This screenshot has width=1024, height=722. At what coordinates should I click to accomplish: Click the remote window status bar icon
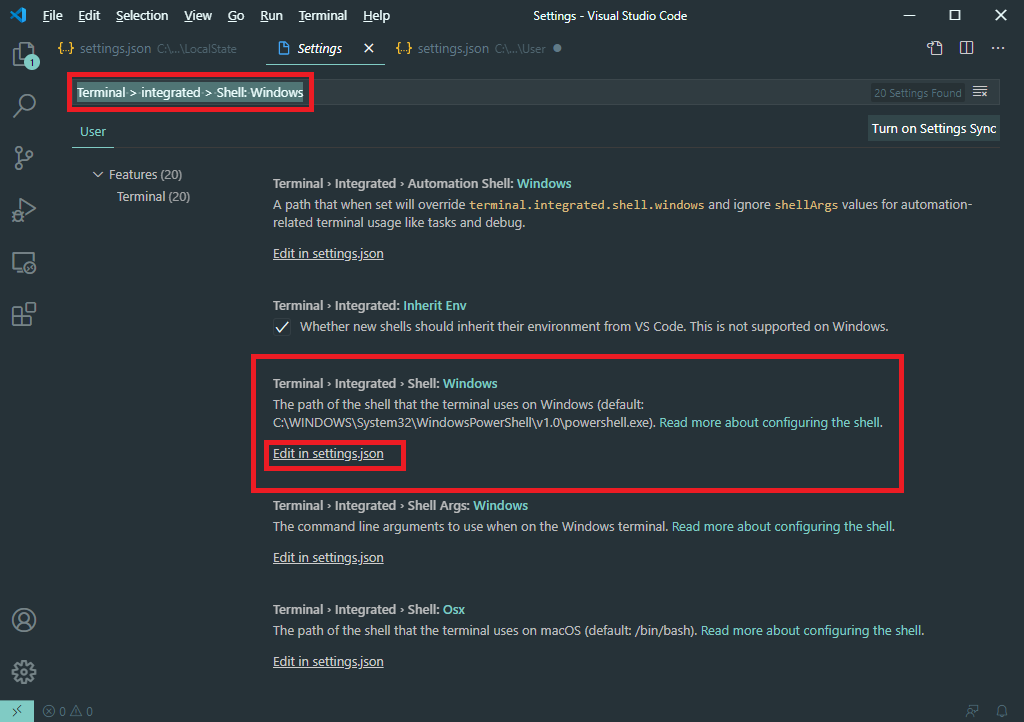tap(16, 711)
